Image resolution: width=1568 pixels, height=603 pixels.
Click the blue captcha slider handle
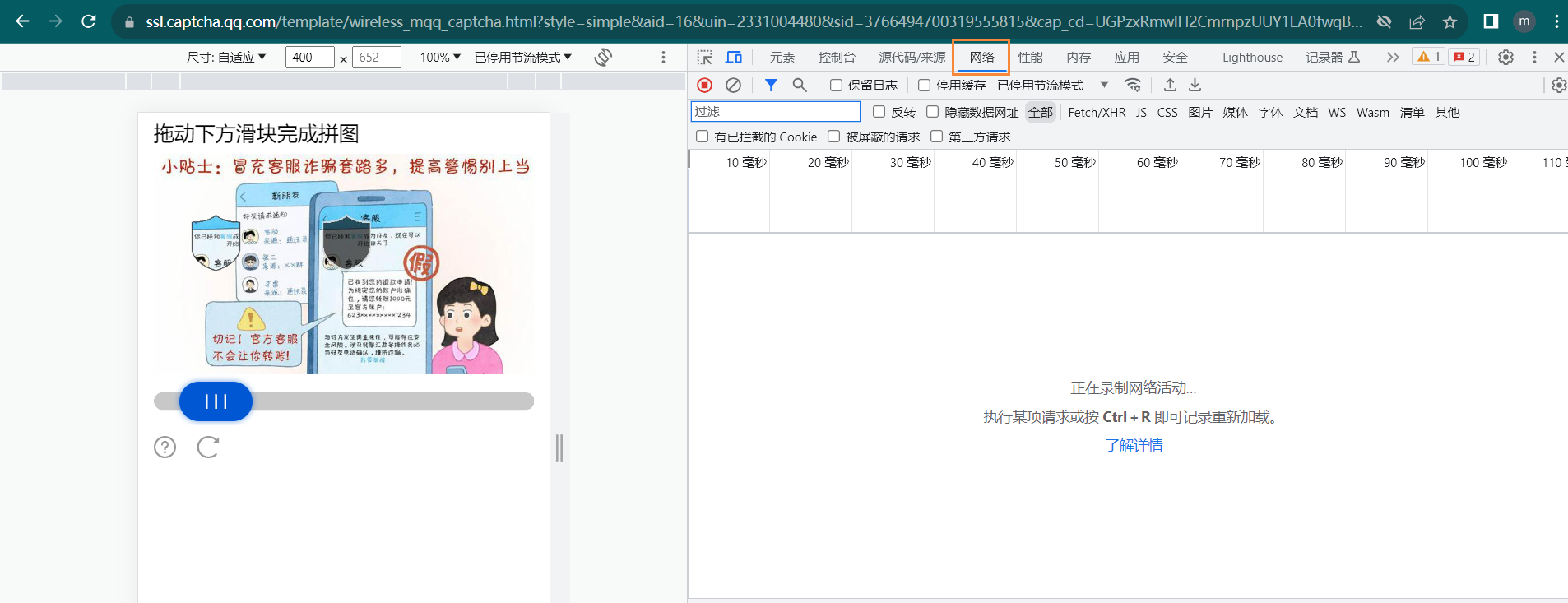tap(216, 401)
